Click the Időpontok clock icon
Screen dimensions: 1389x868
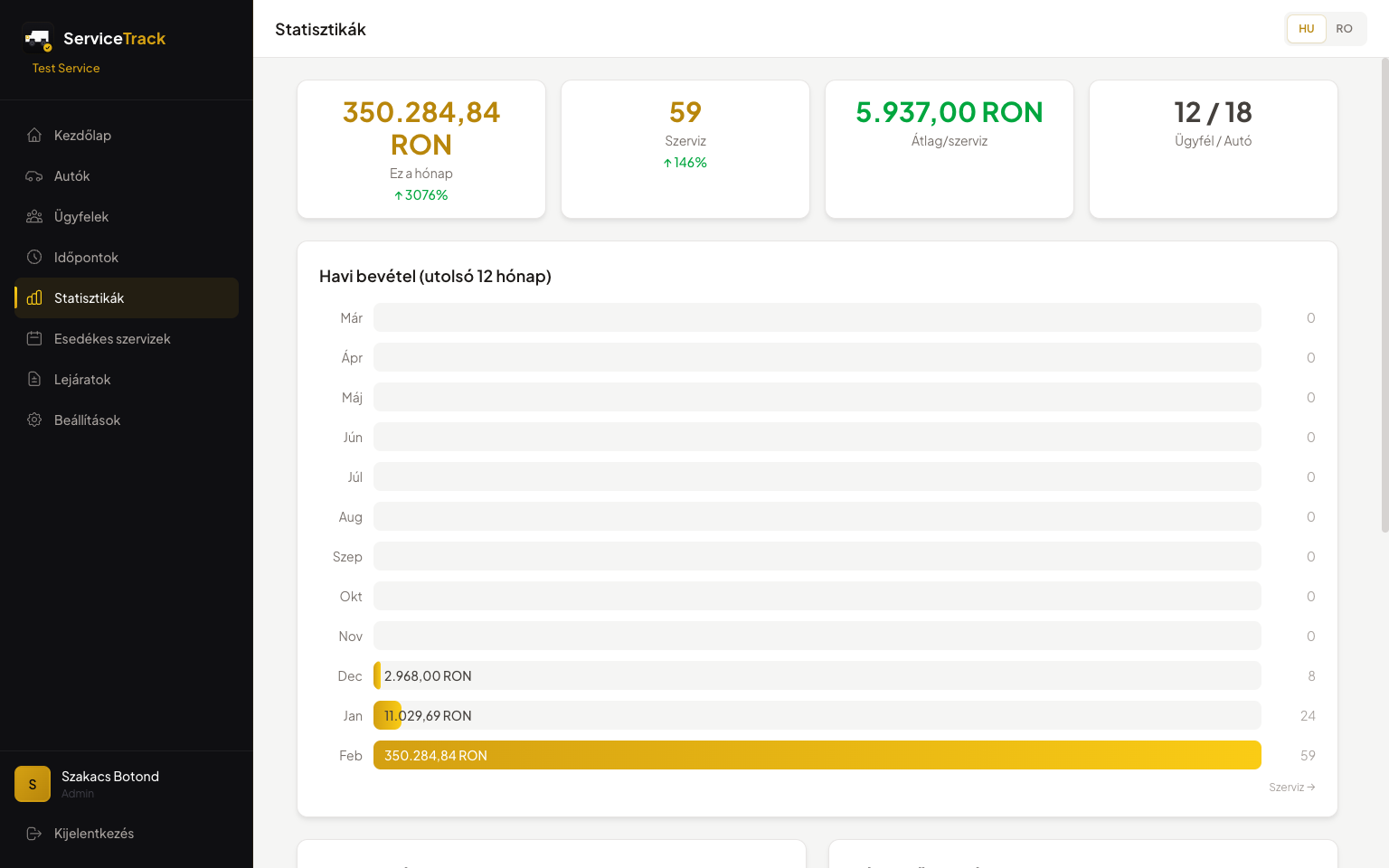tap(34, 258)
